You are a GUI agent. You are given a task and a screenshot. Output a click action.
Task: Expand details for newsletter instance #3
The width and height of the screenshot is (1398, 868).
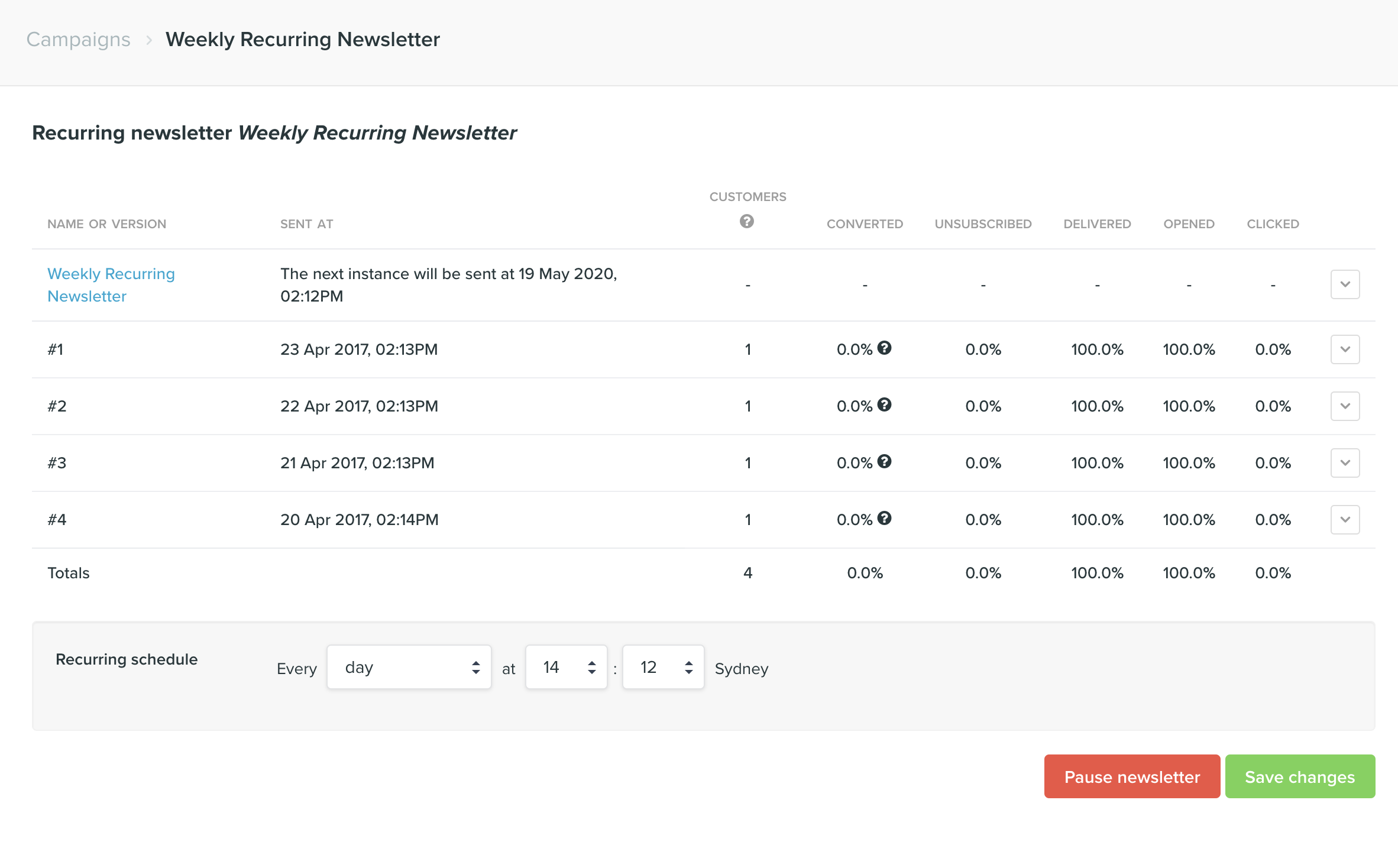1345,462
